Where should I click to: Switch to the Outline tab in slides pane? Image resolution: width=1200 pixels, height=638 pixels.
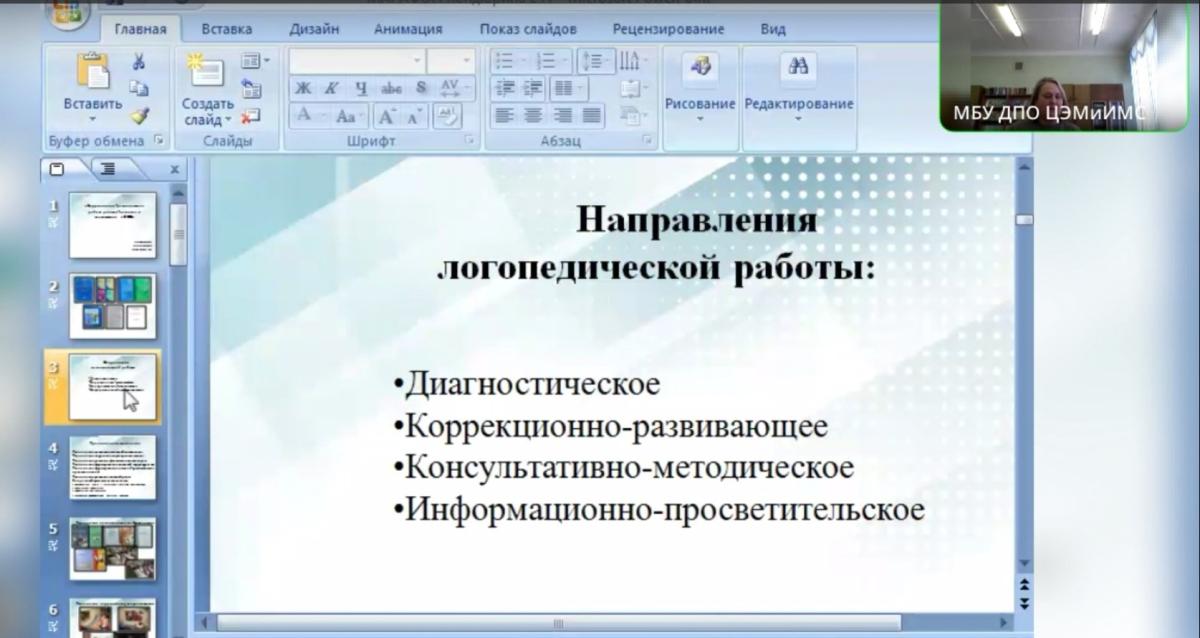click(x=109, y=169)
